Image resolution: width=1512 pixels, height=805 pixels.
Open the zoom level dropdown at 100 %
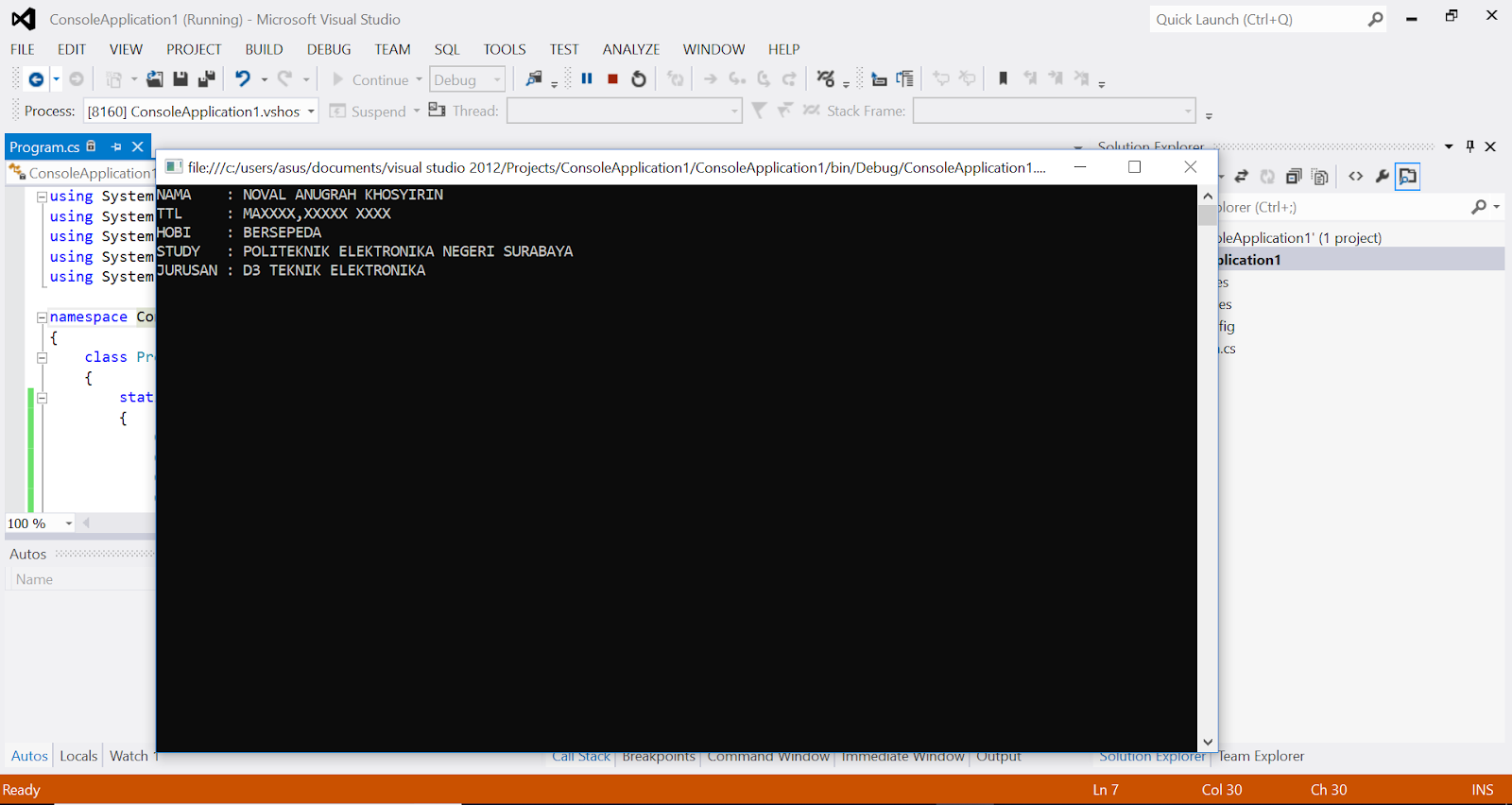(69, 523)
